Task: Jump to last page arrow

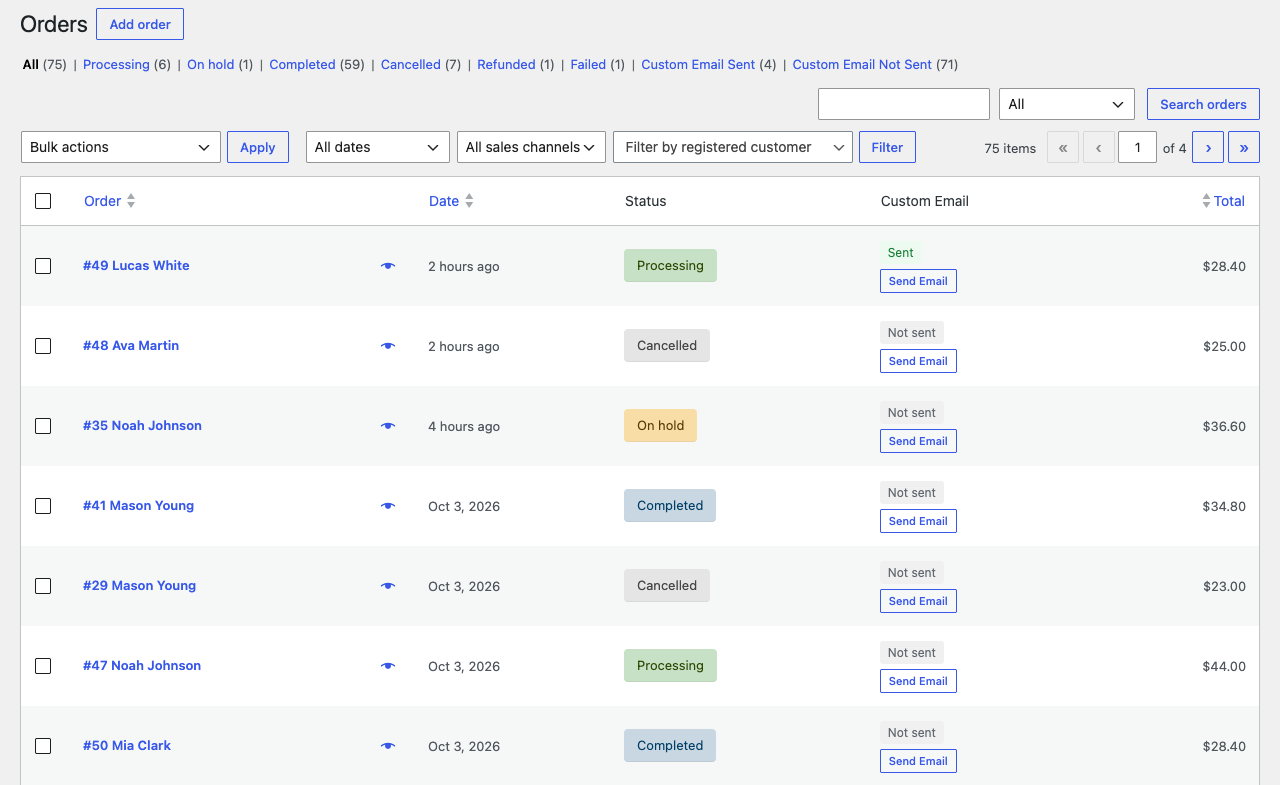Action: pos(1244,147)
